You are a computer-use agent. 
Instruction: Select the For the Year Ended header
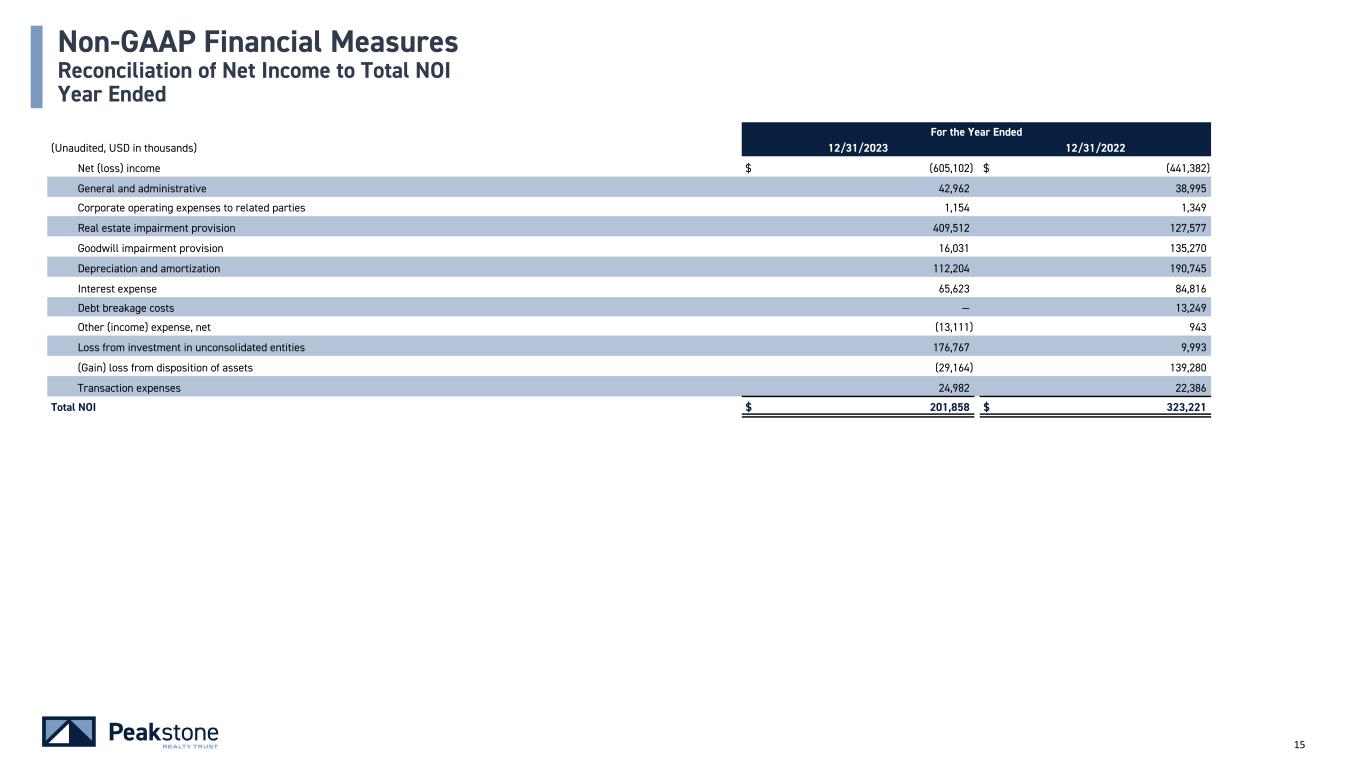tap(976, 132)
